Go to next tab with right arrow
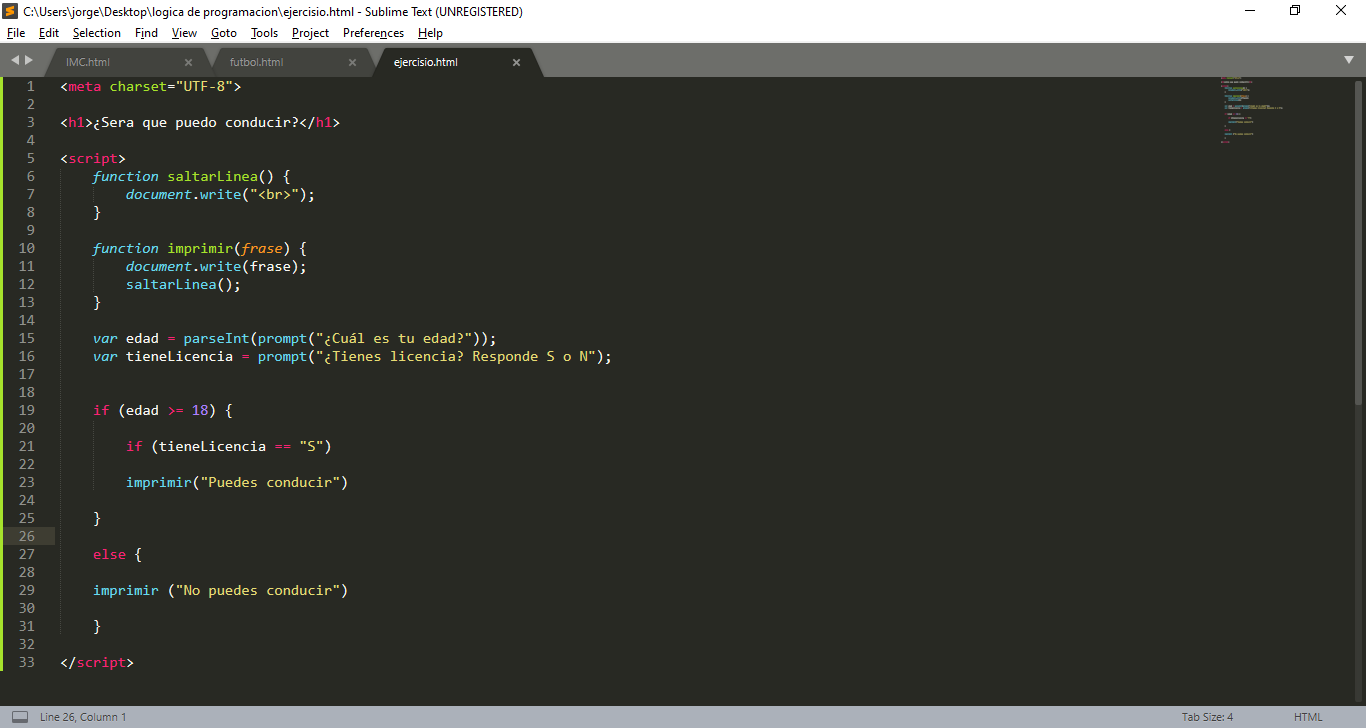 coord(29,61)
